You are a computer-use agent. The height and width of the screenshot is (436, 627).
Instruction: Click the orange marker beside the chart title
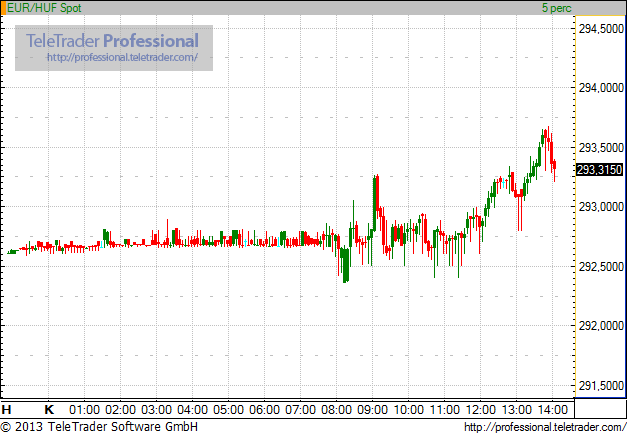click(3, 8)
